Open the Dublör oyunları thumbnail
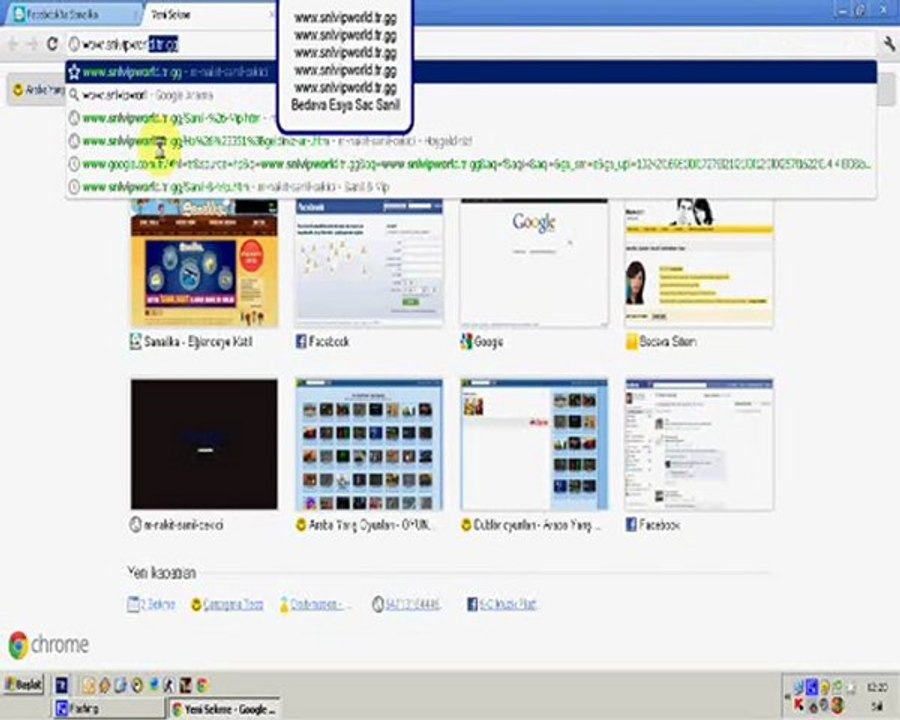The image size is (900, 720). pyautogui.click(x=534, y=444)
